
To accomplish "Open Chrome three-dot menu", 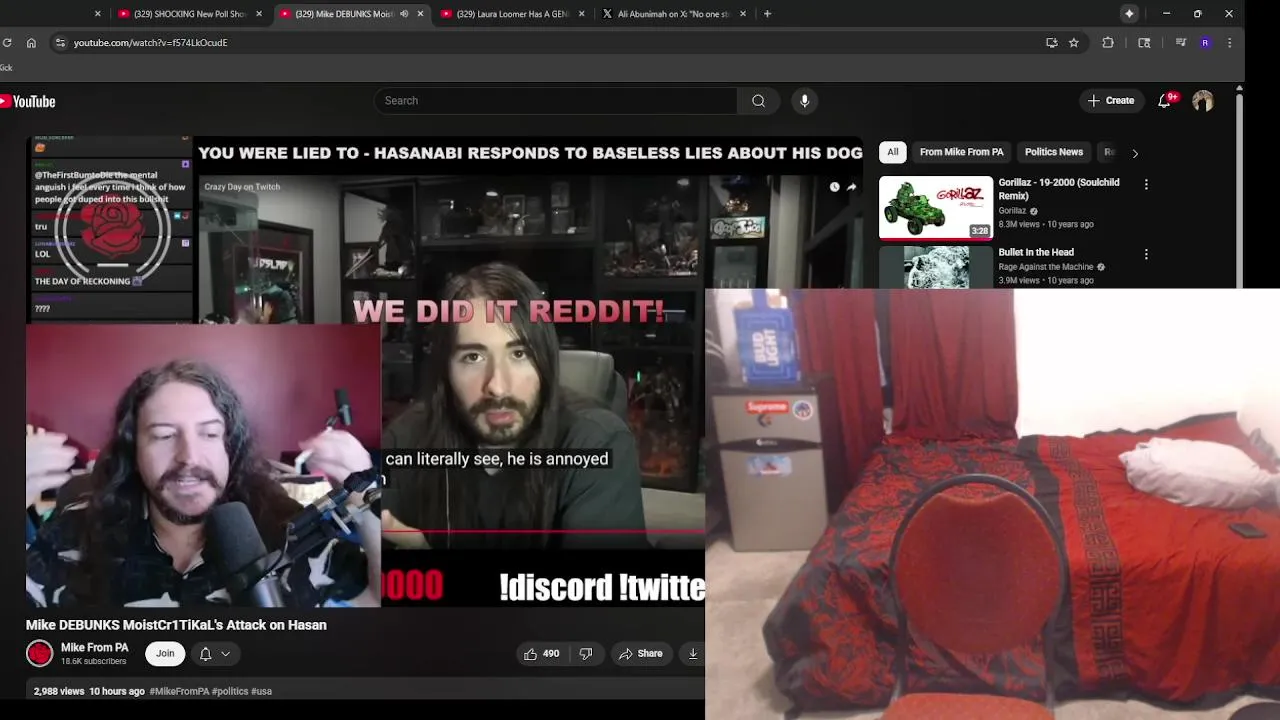I will pyautogui.click(x=1229, y=43).
